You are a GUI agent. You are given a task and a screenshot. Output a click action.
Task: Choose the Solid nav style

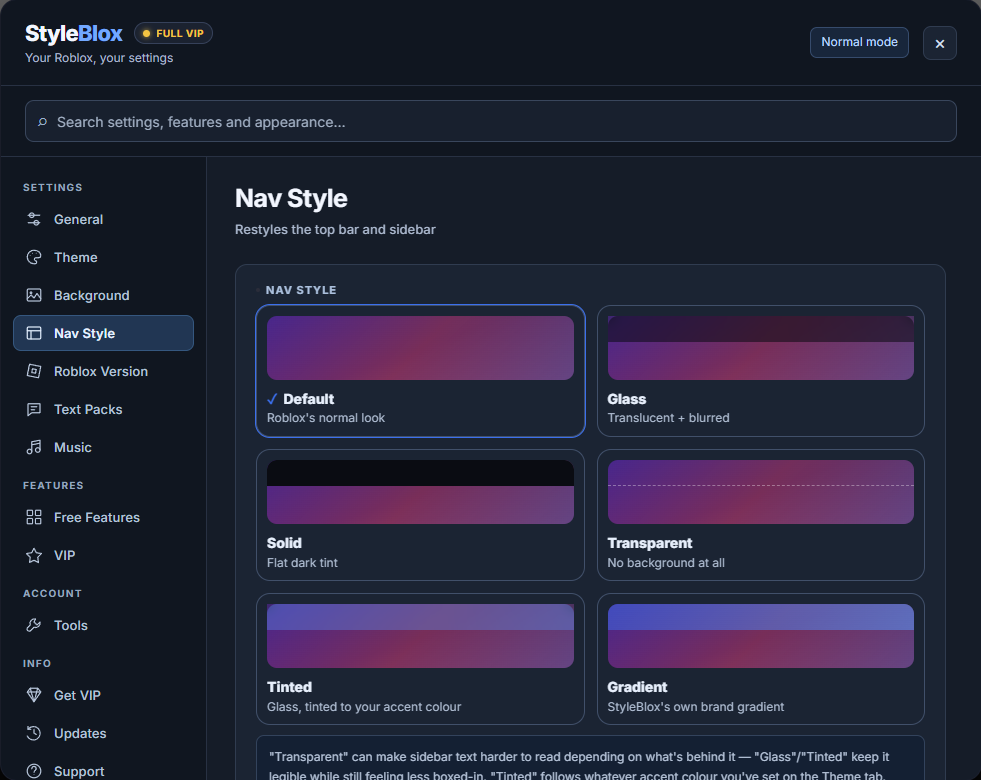pos(420,515)
